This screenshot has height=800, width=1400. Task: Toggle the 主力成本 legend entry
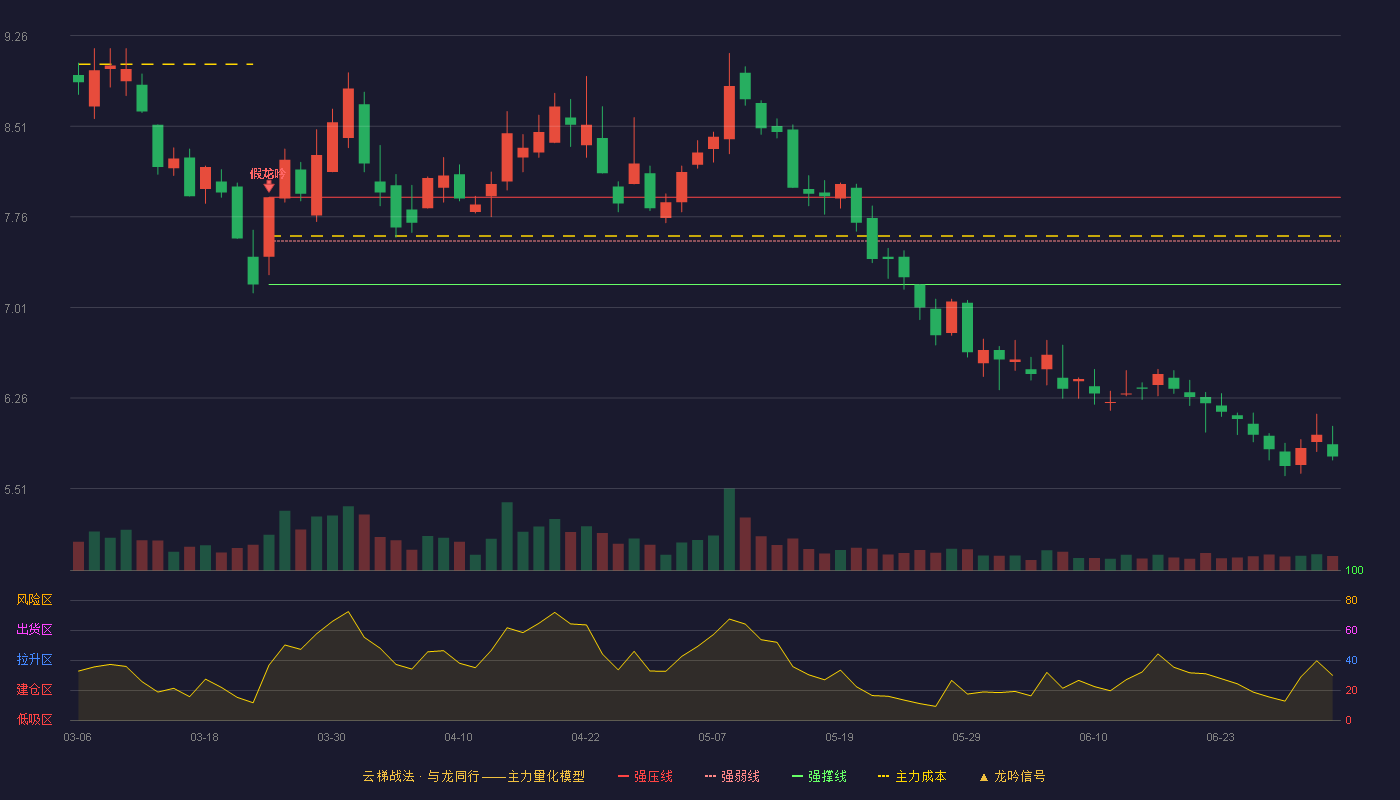912,776
